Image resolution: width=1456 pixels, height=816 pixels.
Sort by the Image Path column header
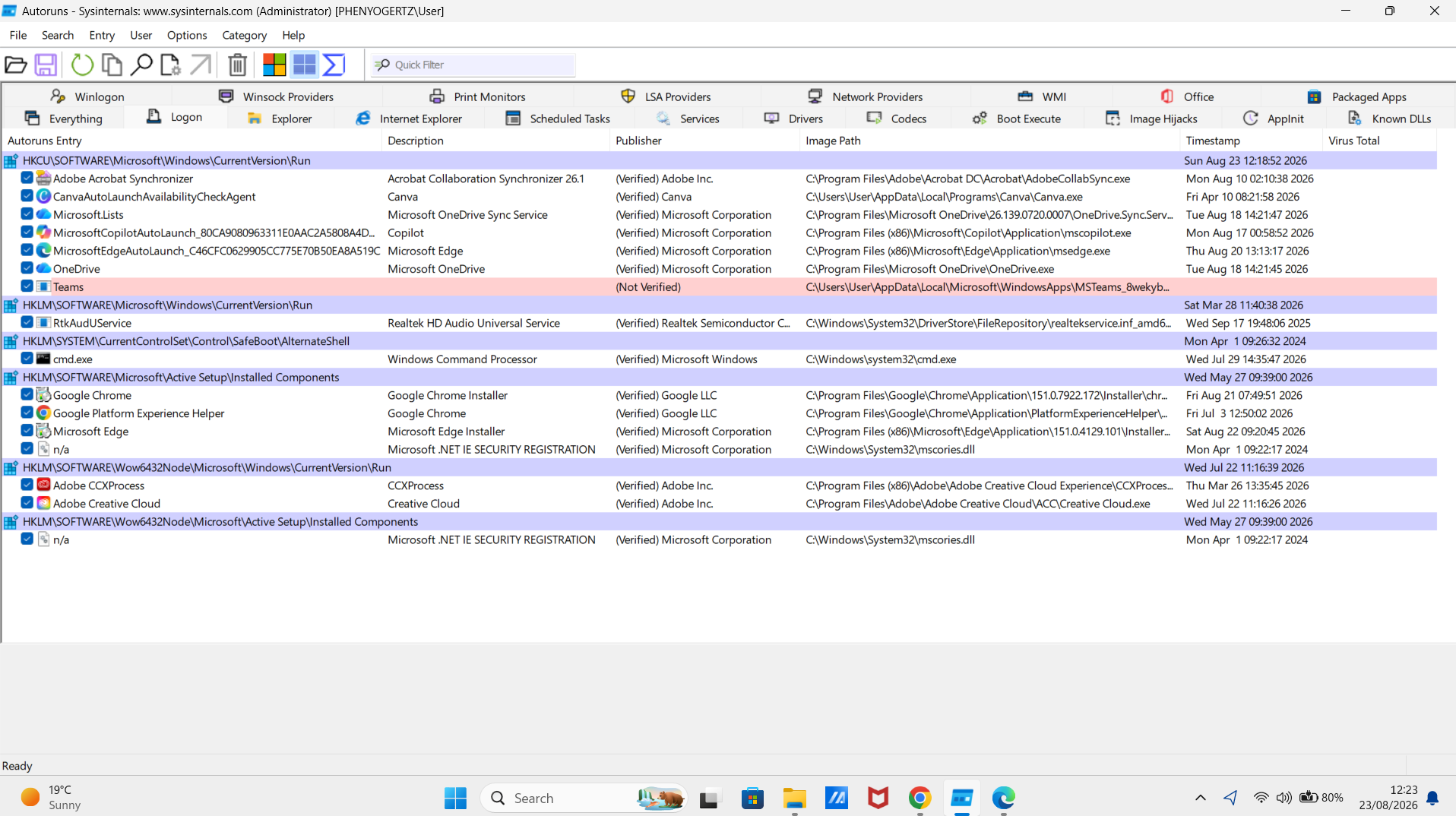point(989,141)
